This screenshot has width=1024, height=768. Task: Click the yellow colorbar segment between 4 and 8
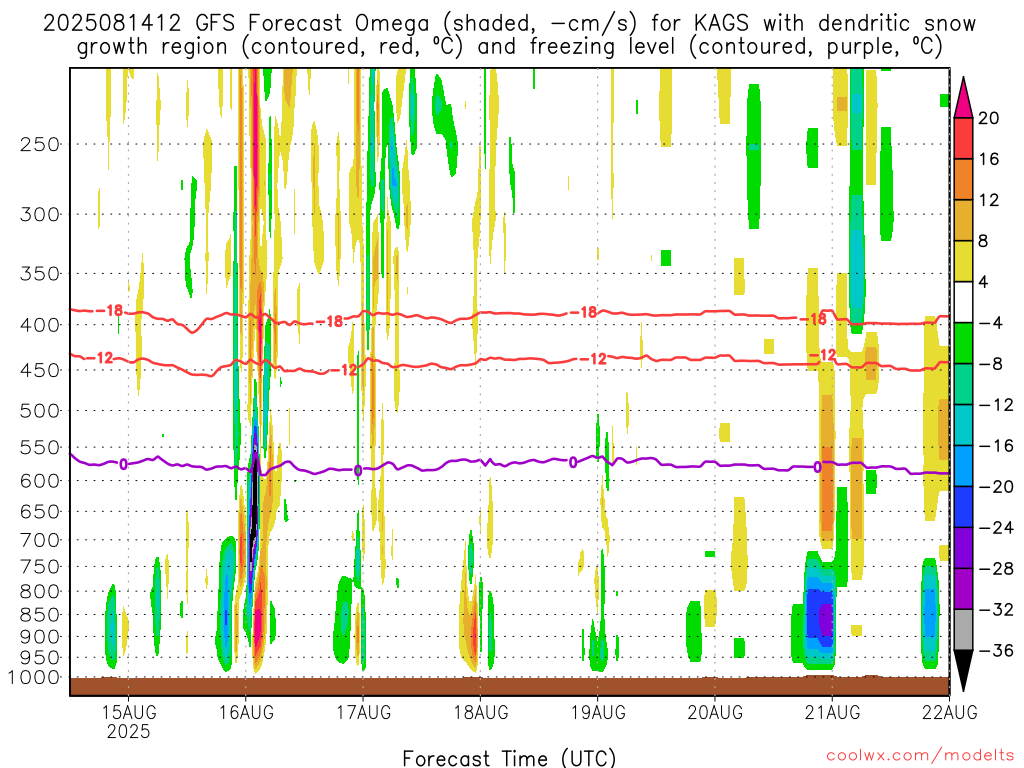click(963, 261)
